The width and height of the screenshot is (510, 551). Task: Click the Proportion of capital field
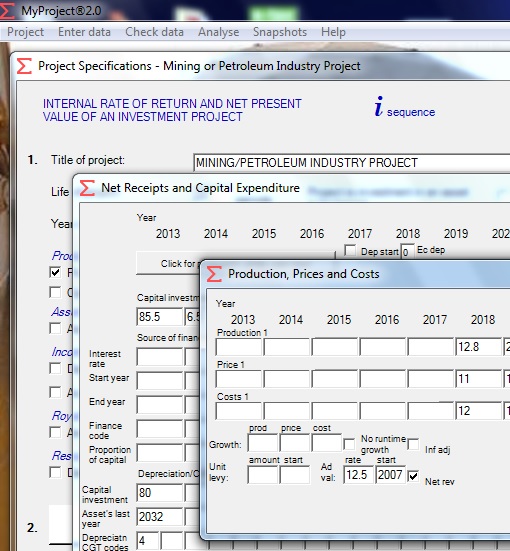pos(160,453)
